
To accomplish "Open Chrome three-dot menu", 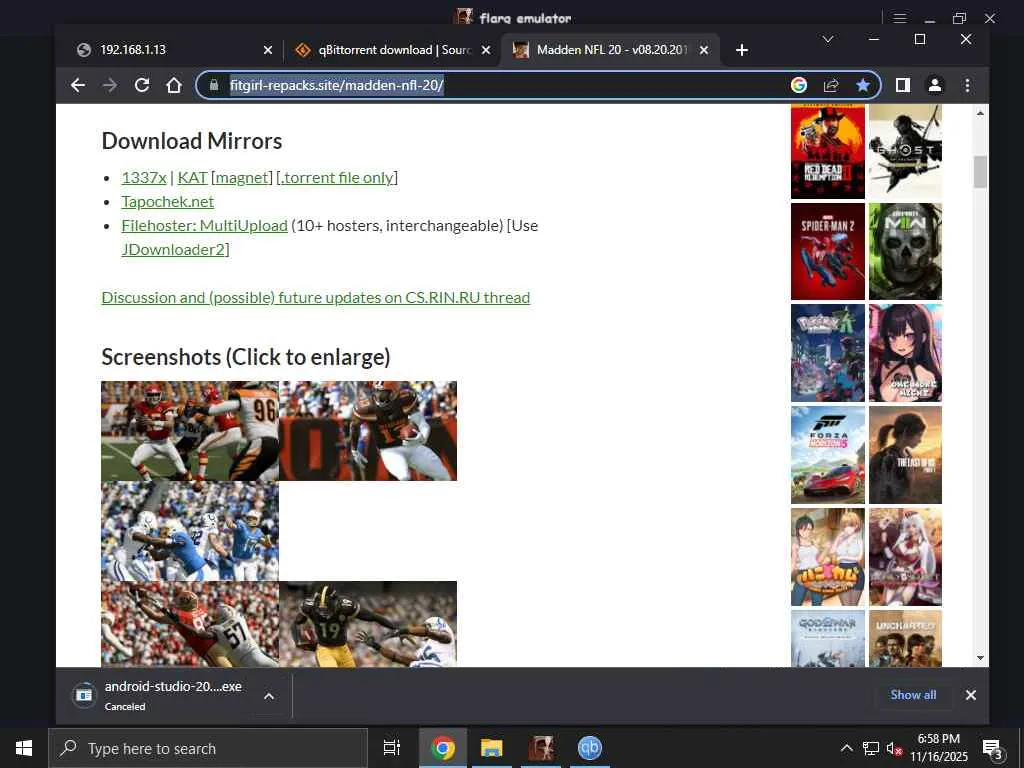I will (x=967, y=85).
